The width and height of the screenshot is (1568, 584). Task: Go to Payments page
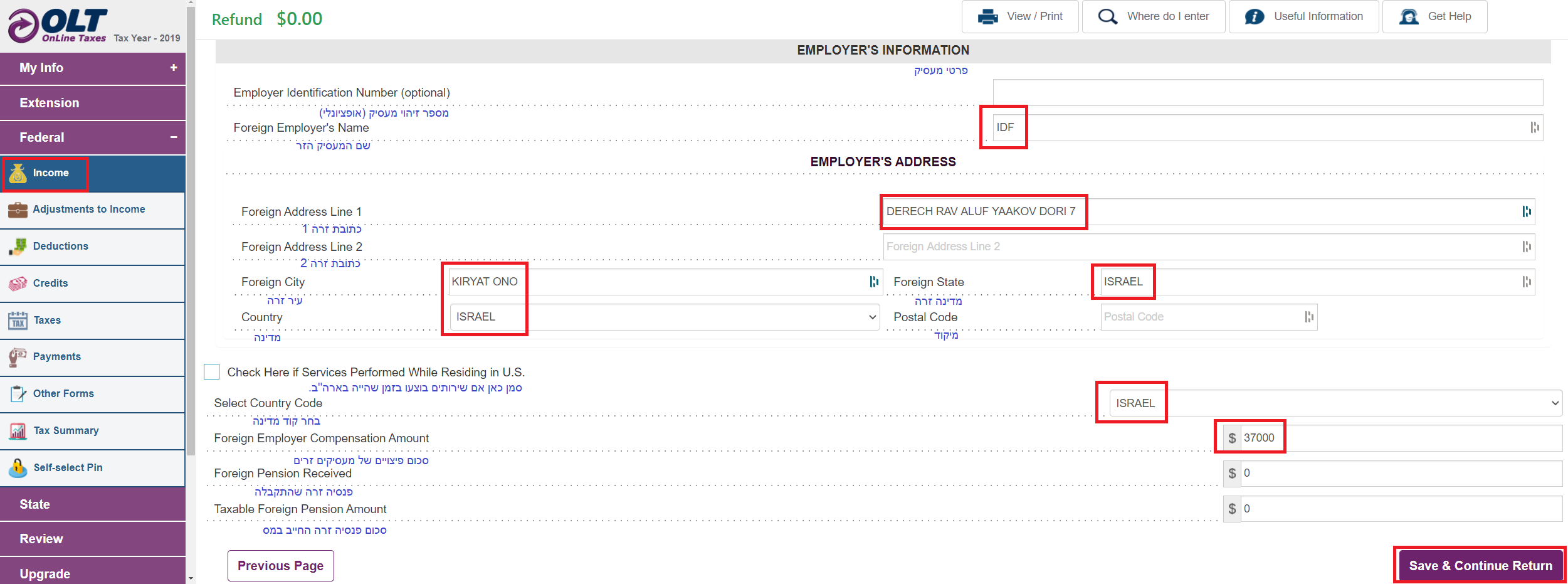[93, 357]
